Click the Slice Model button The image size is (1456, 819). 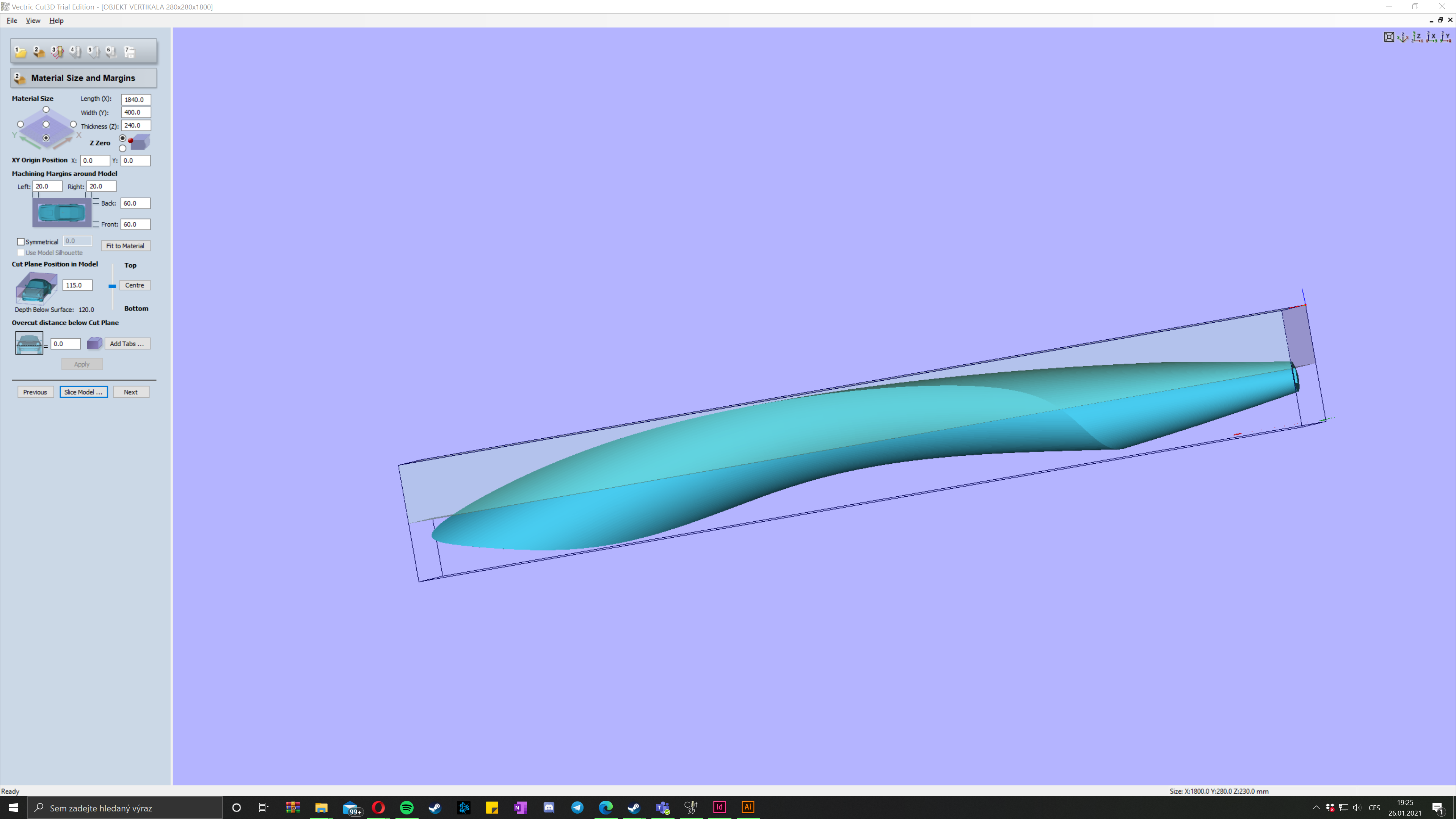tap(84, 392)
